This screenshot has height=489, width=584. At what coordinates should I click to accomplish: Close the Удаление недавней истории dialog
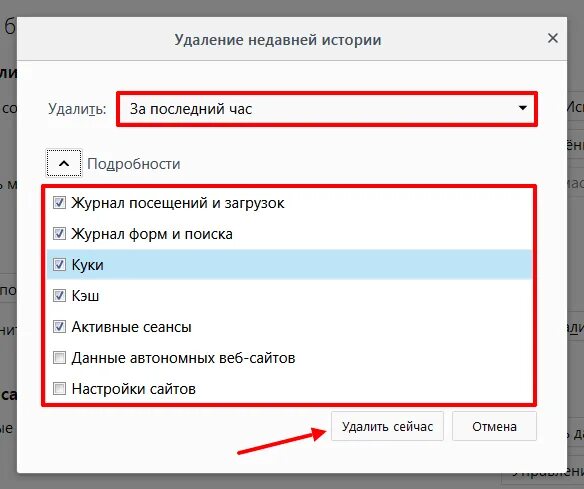tap(553, 38)
